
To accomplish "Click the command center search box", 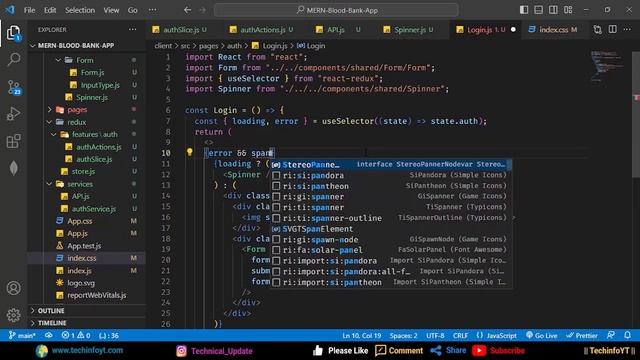I will (x=336, y=10).
